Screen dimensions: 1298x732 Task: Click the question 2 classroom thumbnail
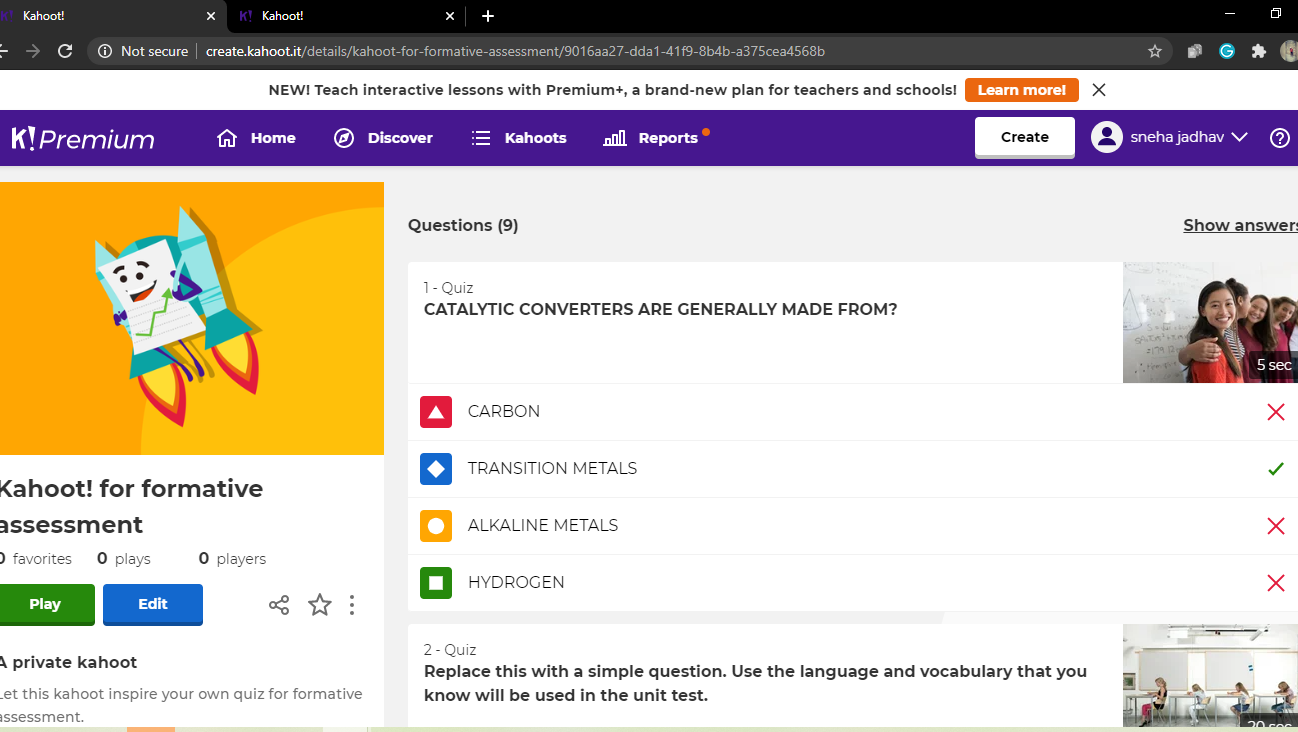click(1210, 675)
